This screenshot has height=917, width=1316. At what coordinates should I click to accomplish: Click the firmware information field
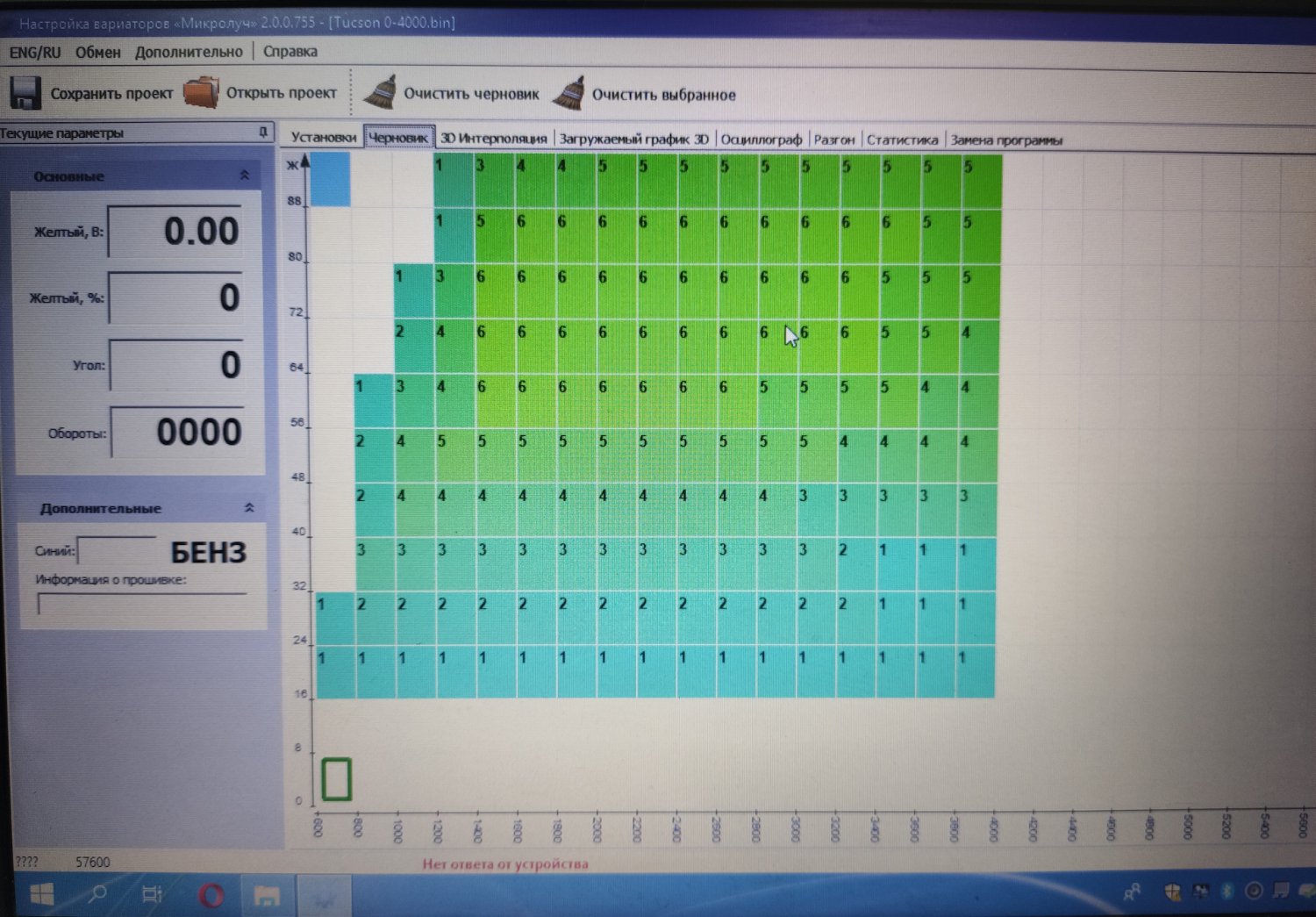(x=142, y=604)
